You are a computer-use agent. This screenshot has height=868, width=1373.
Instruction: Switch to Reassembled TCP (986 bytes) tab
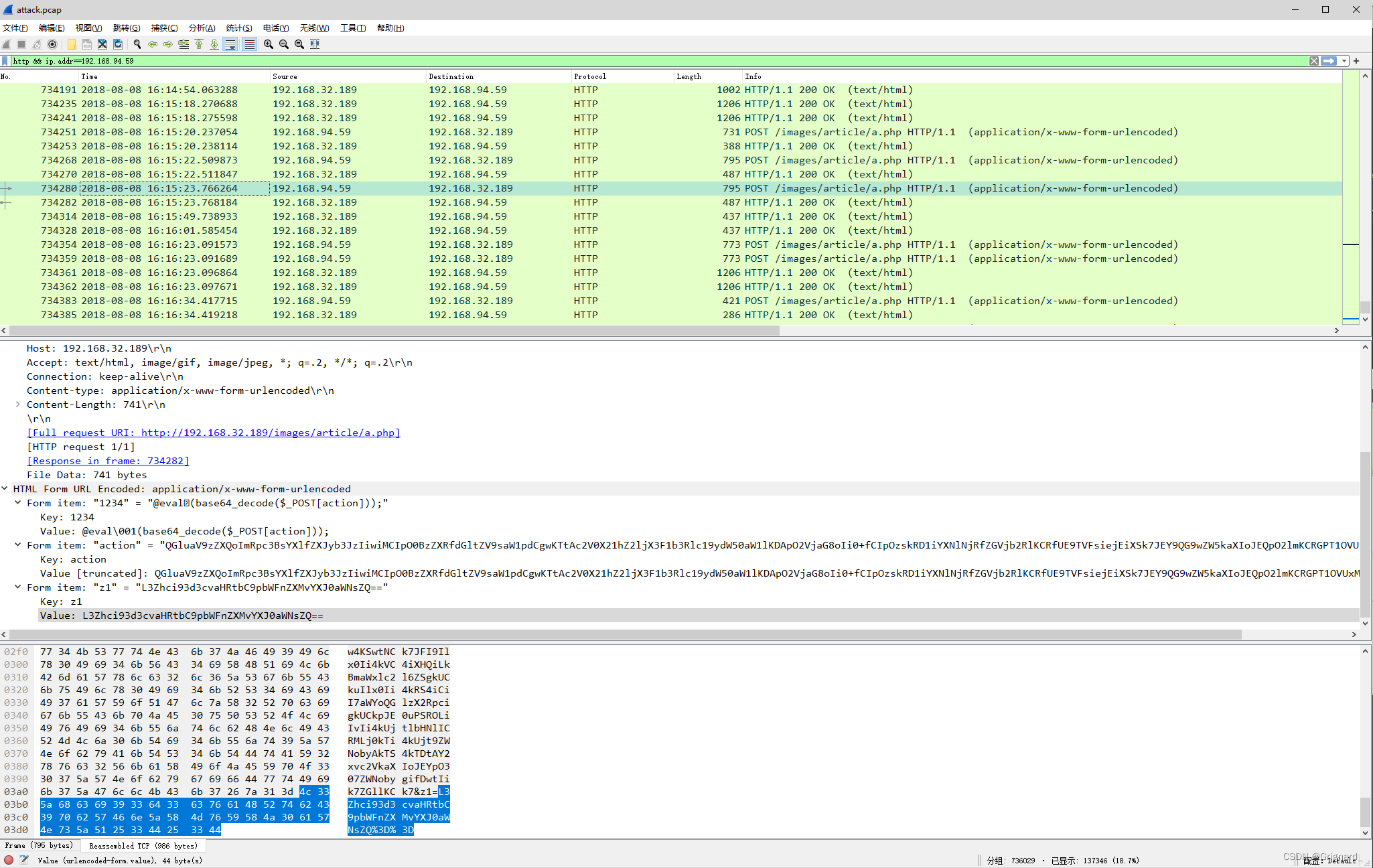click(143, 846)
